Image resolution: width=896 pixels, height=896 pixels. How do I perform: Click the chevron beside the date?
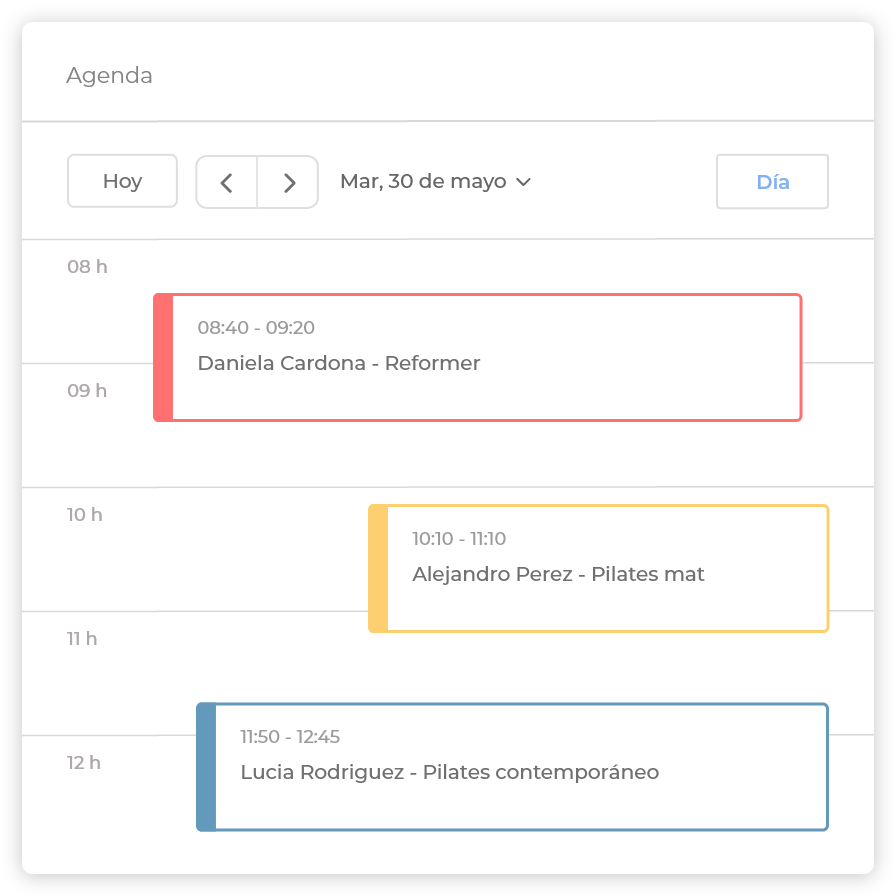tap(523, 182)
